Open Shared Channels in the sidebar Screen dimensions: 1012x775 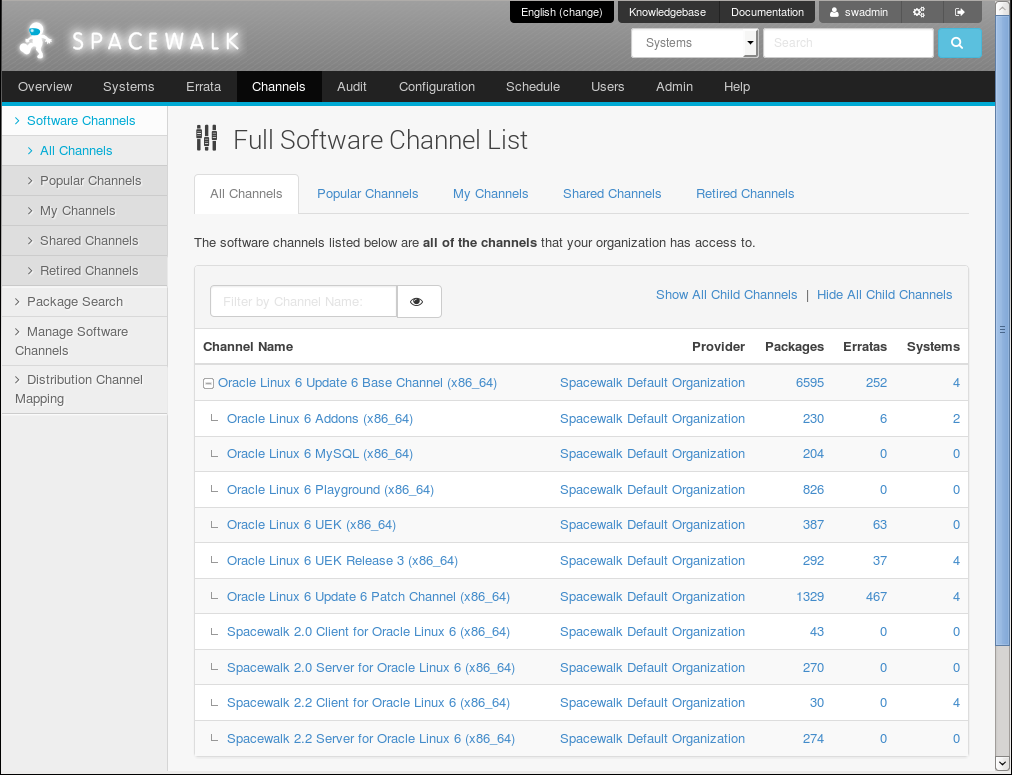(89, 241)
